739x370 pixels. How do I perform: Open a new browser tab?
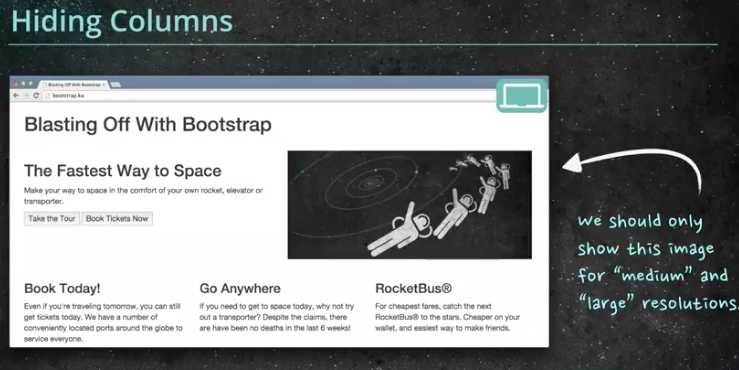click(115, 85)
